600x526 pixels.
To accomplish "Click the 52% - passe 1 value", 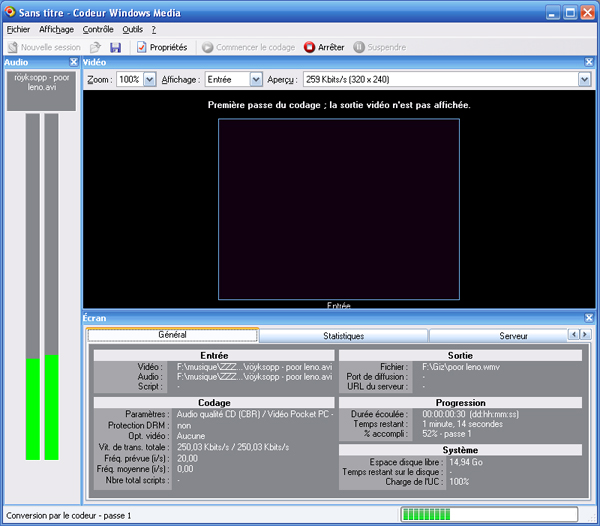I will point(447,434).
